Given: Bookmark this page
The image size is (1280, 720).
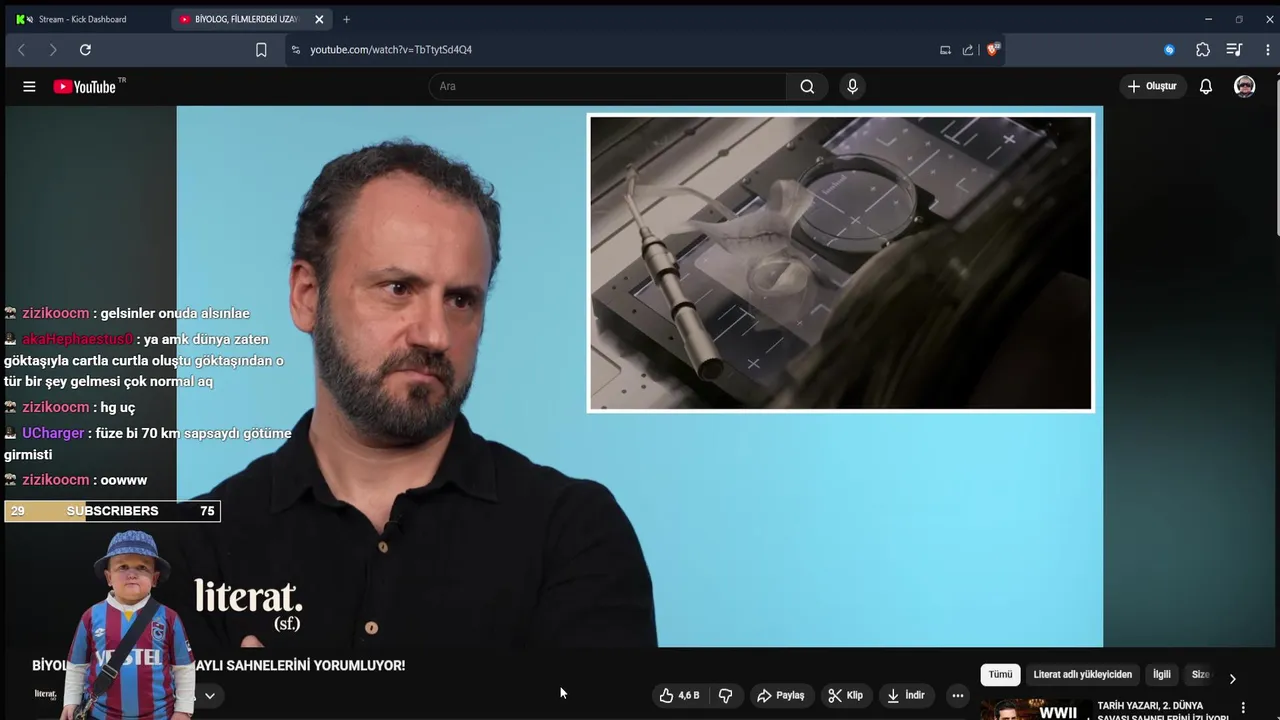Looking at the screenshot, I should (x=261, y=50).
